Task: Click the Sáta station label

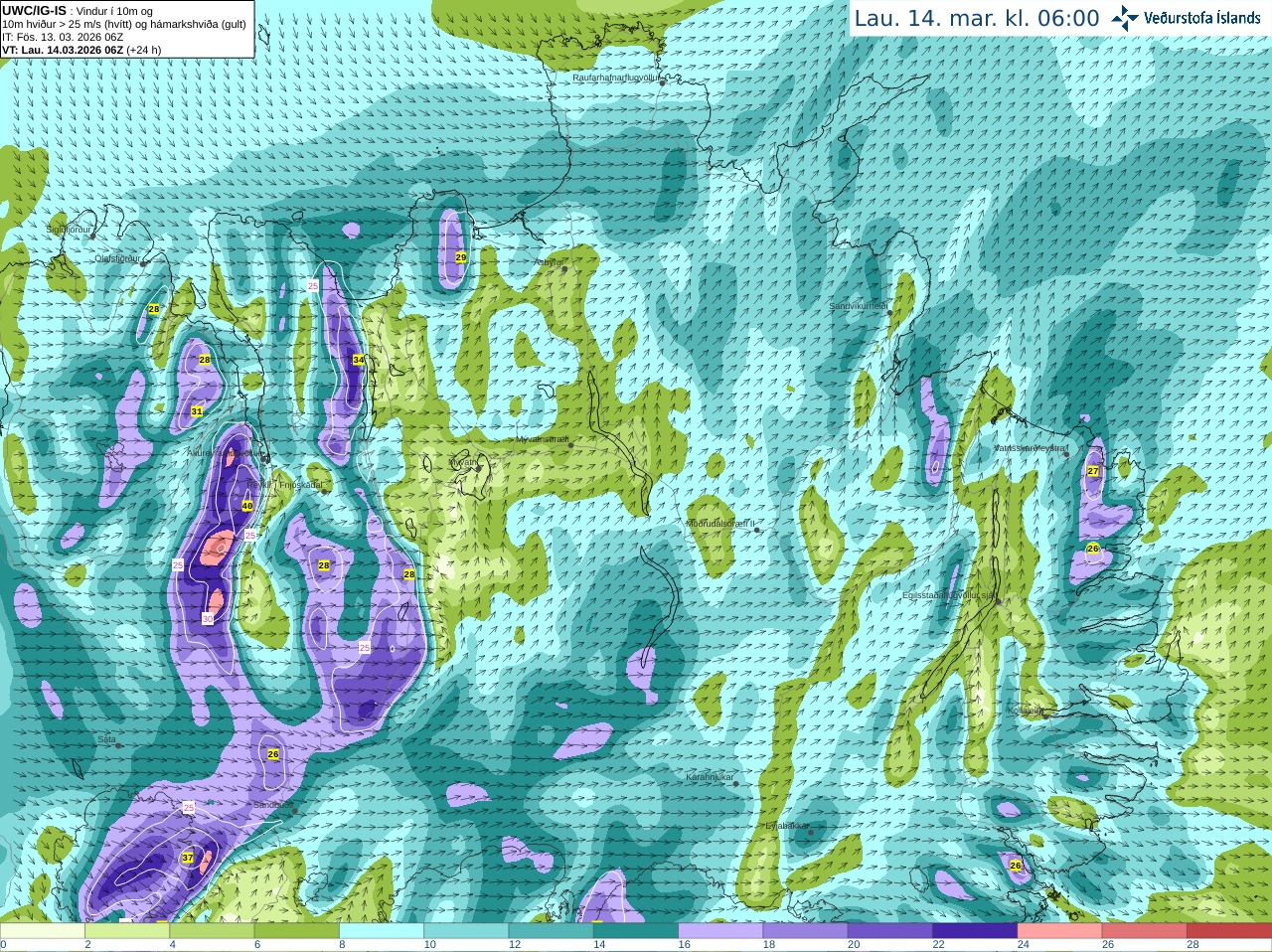Action: (106, 740)
